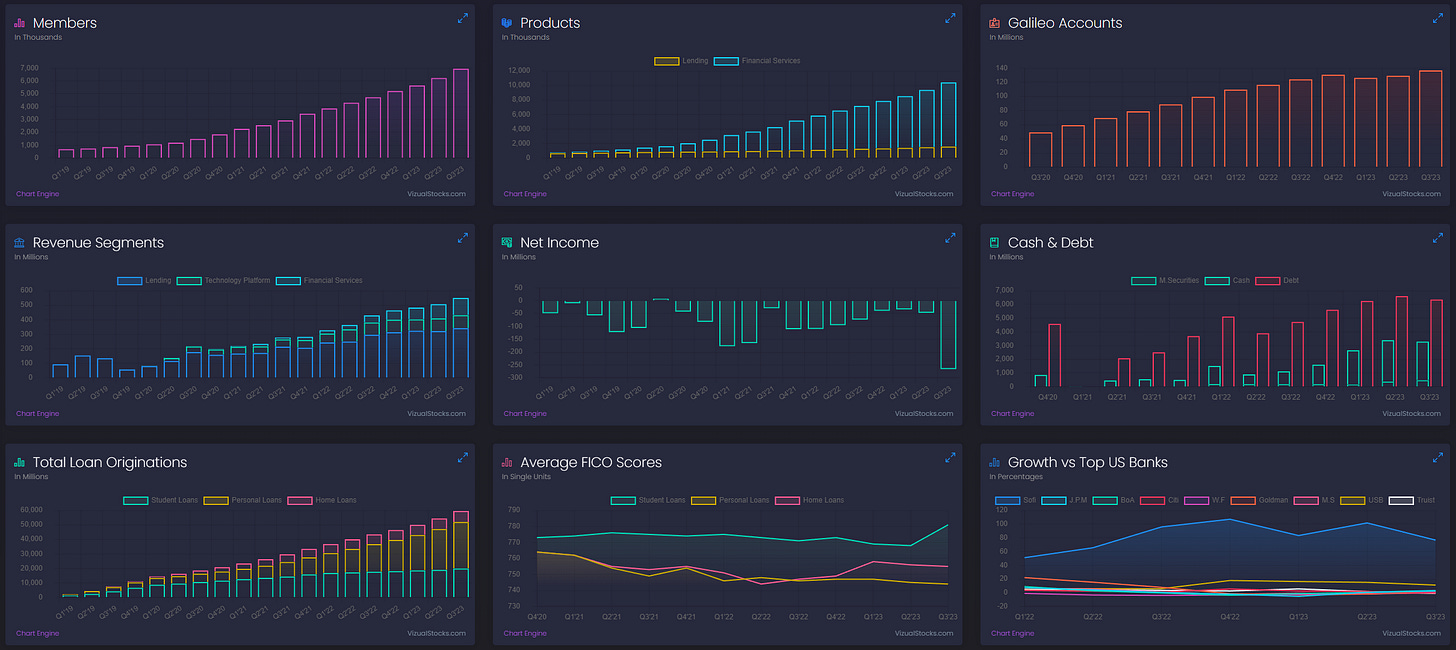This screenshot has height=650, width=1456.
Task: Click the pink bar-chart icon beside Members
Action: click(x=20, y=22)
